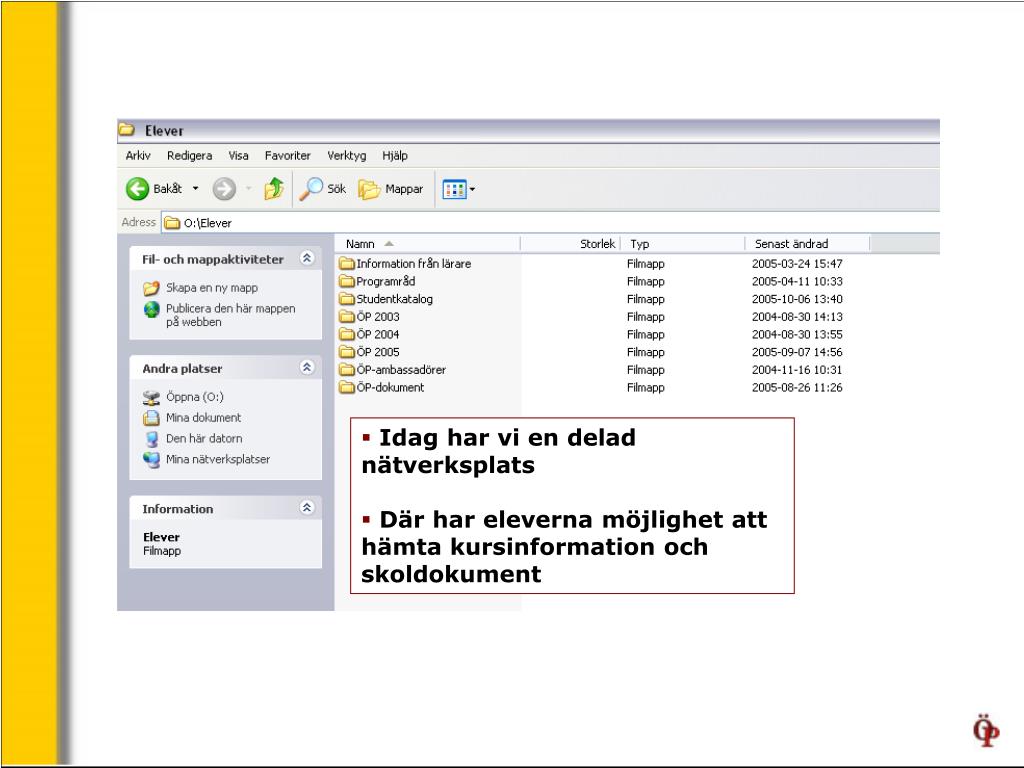Open the Arkiv menu

[x=138, y=155]
